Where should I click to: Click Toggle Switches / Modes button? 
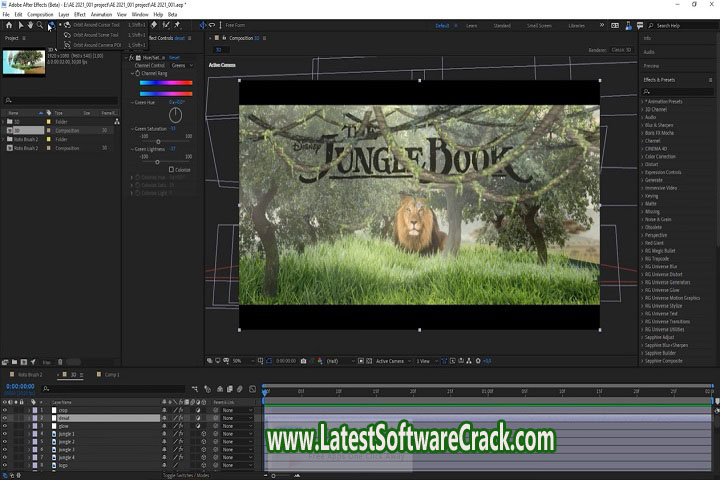click(186, 475)
